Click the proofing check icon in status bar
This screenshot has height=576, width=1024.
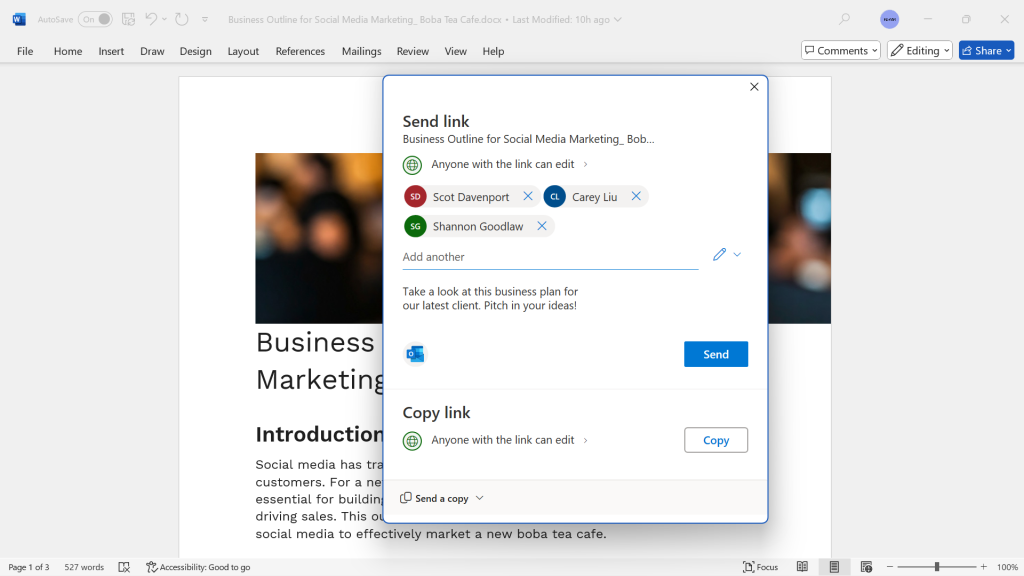pyautogui.click(x=124, y=567)
